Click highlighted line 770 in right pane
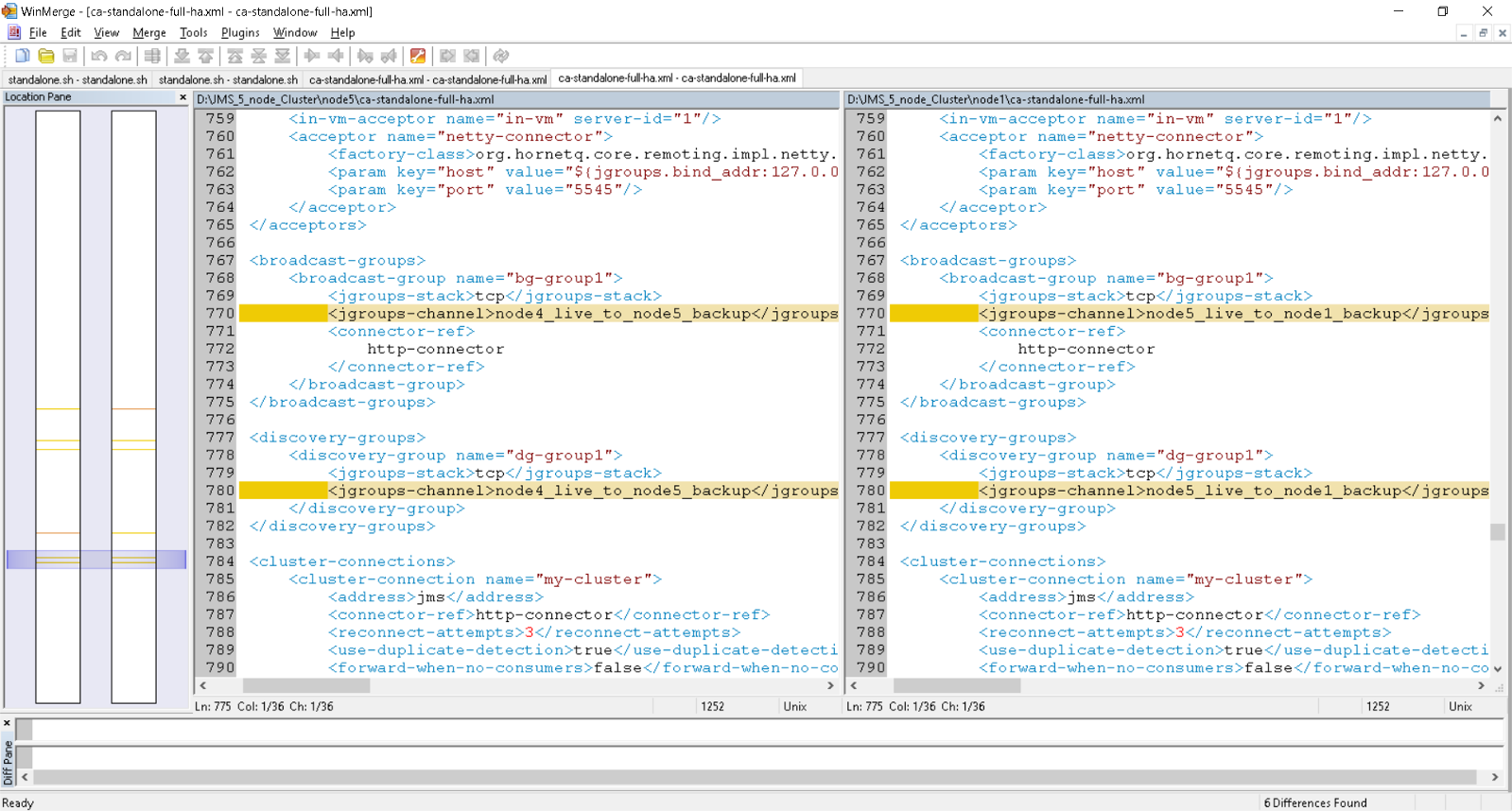The width and height of the screenshot is (1512, 811). [x=1189, y=314]
